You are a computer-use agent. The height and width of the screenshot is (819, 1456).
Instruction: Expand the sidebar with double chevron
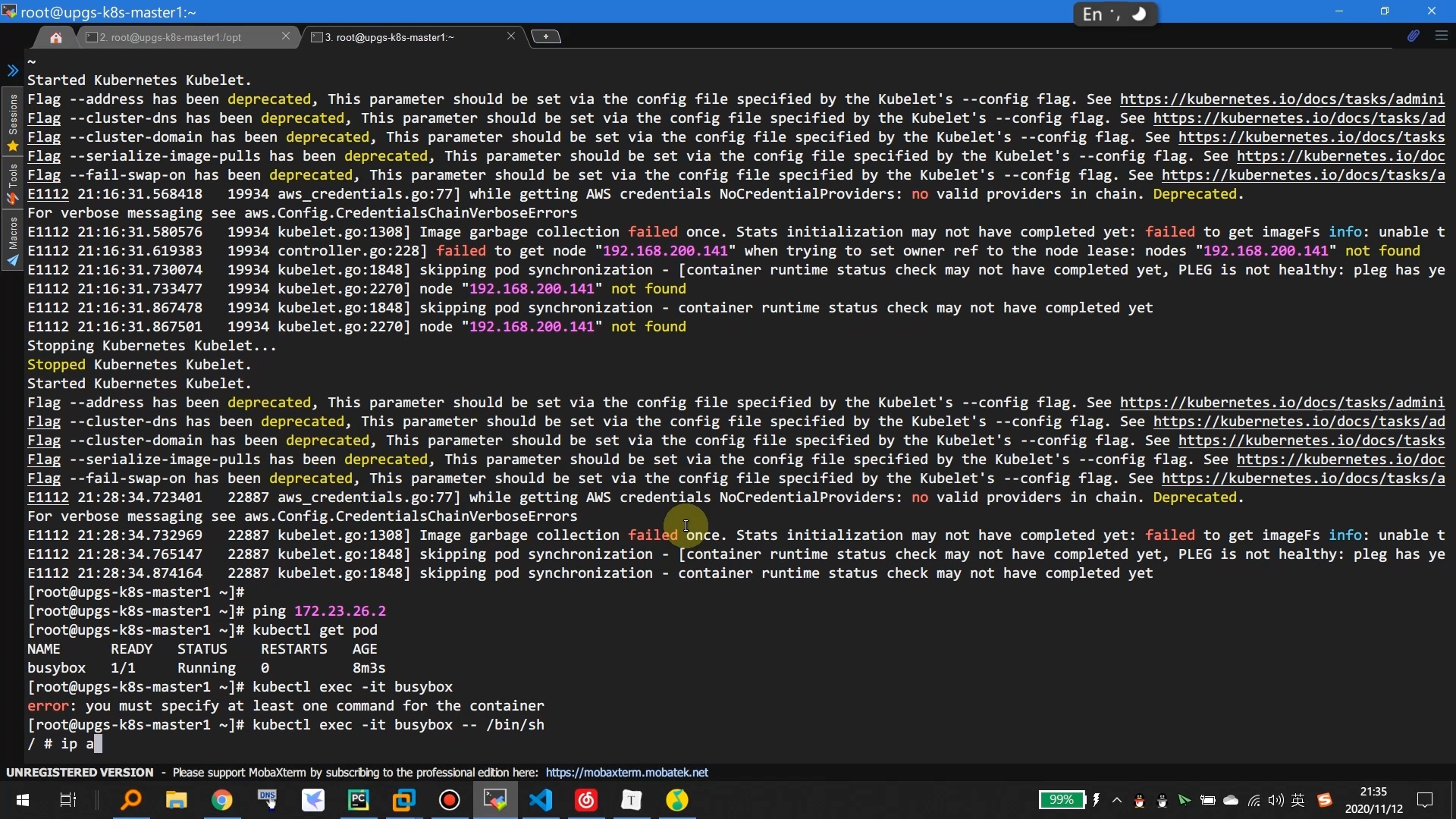(x=12, y=71)
